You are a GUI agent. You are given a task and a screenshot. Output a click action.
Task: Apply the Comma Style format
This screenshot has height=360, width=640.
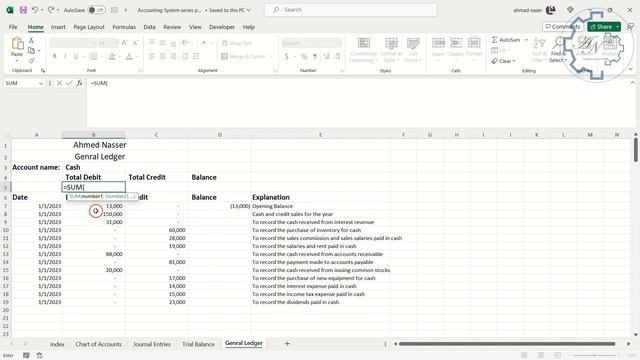point(315,56)
